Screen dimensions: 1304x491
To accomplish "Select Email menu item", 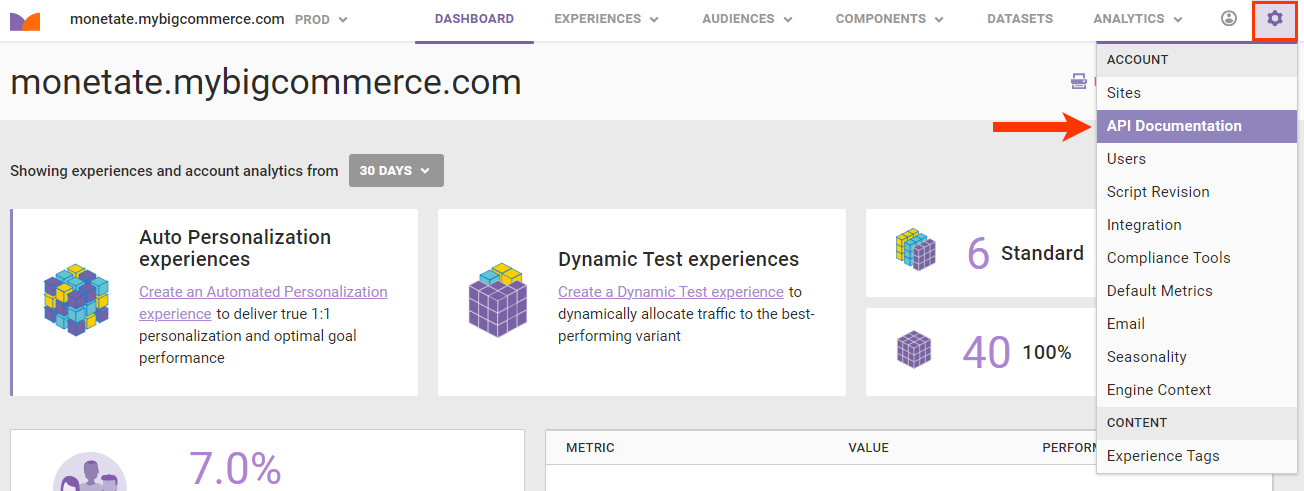I will 1196,324.
